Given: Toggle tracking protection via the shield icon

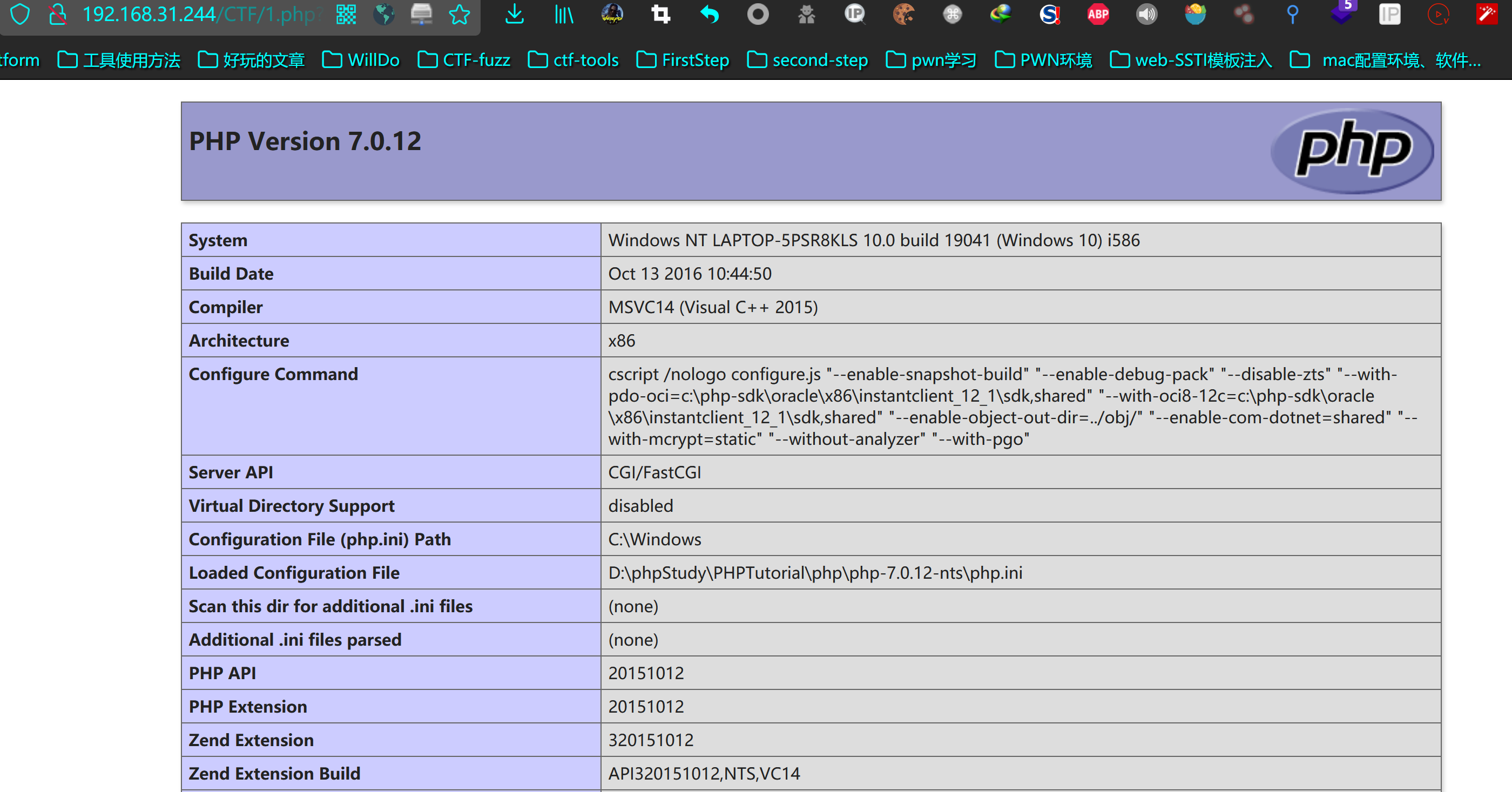Looking at the screenshot, I should (20, 15).
